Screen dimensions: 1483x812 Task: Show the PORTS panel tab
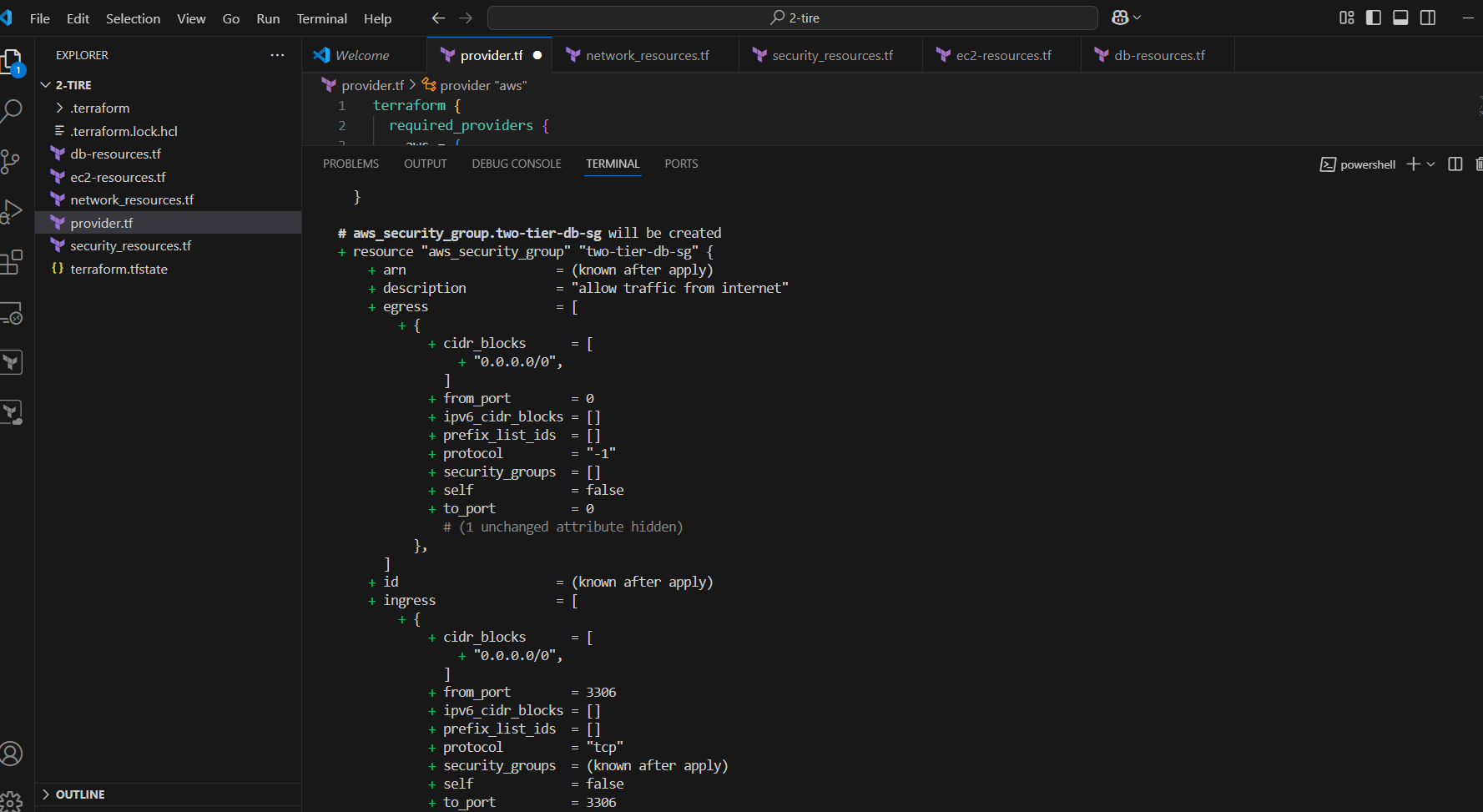(681, 164)
